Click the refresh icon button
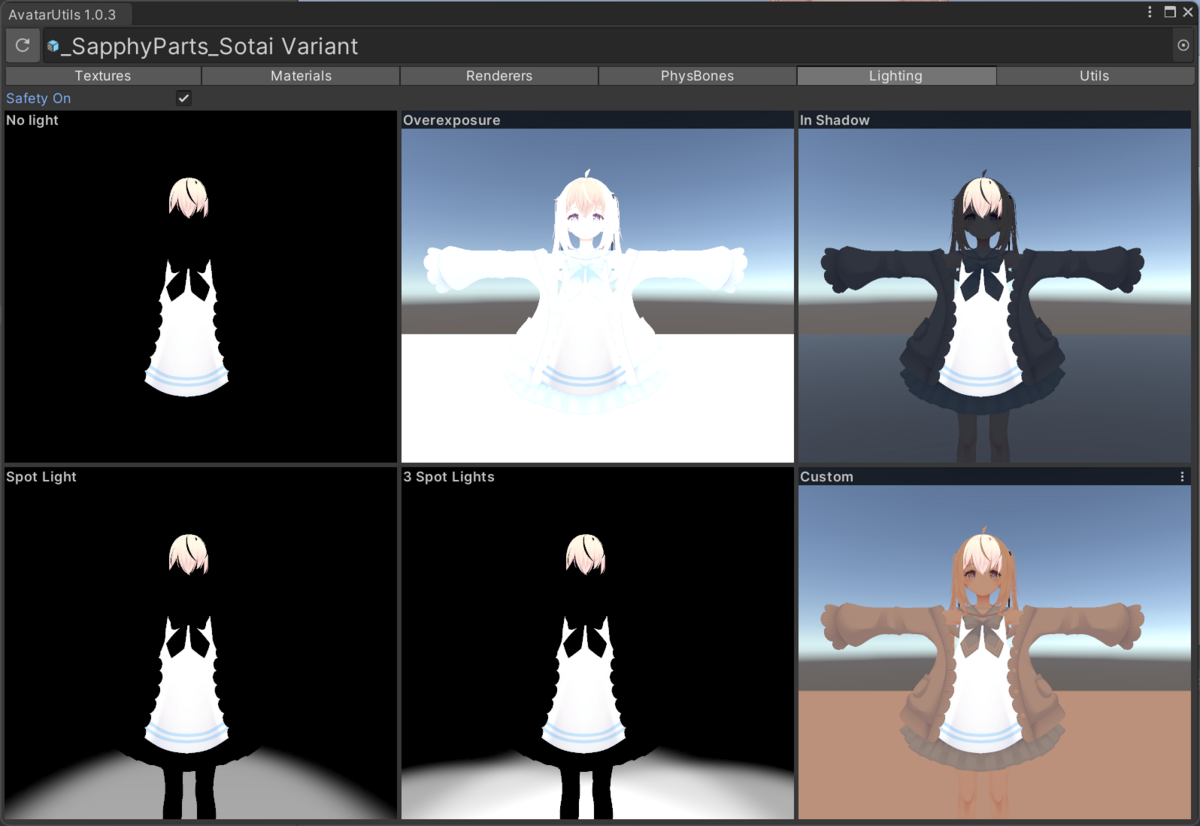Viewport: 1200px width, 826px height. (x=22, y=46)
